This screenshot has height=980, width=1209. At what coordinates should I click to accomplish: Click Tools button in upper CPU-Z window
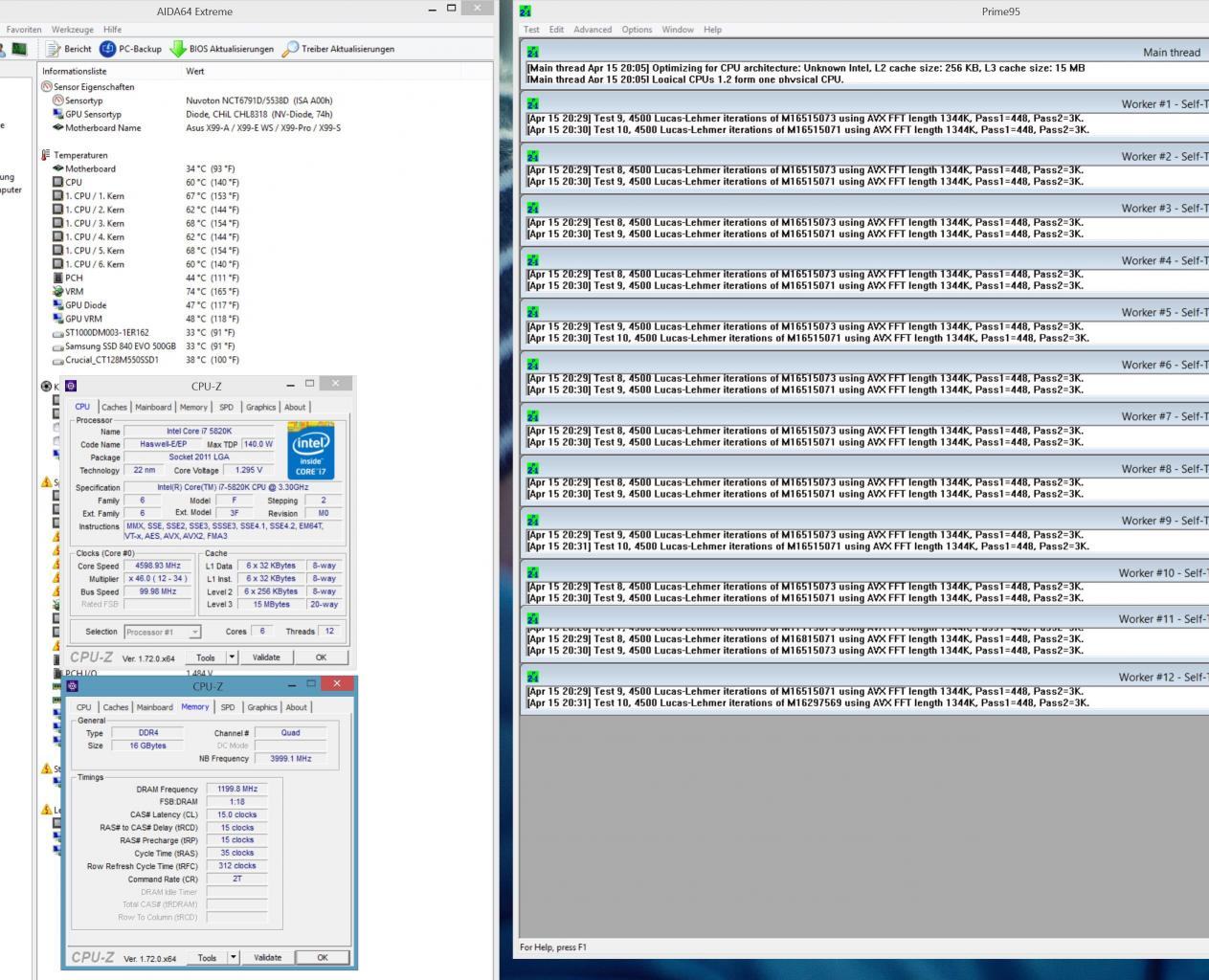[206, 657]
